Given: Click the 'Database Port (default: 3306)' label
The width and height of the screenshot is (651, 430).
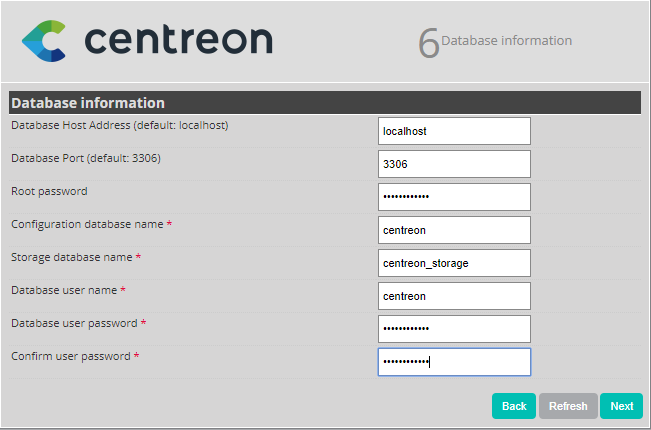Looking at the screenshot, I should click(x=86, y=158).
